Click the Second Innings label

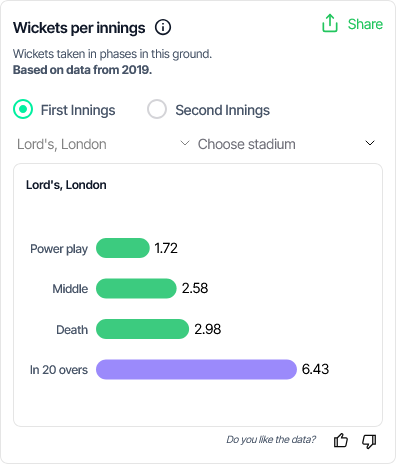(x=223, y=110)
